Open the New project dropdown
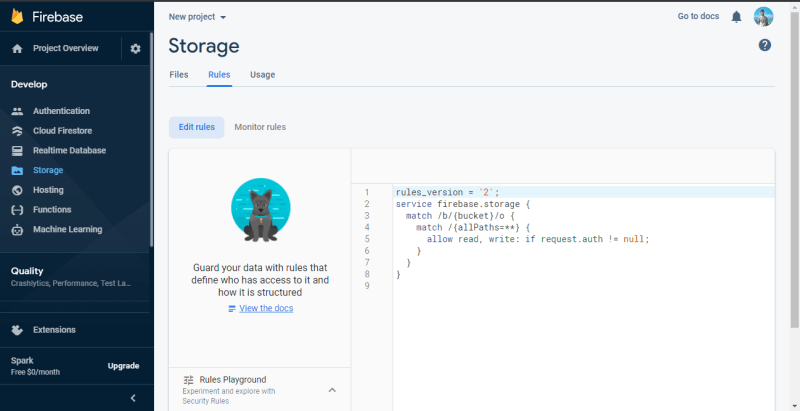Screen dimensions: 800x411 197,17
